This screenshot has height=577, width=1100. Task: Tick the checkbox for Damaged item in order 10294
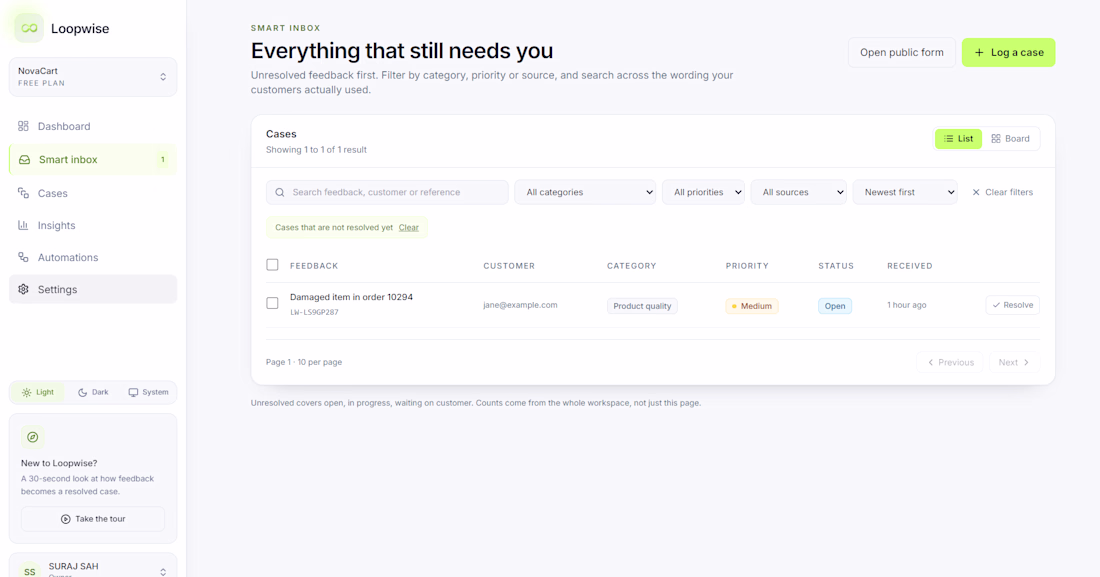(x=272, y=303)
